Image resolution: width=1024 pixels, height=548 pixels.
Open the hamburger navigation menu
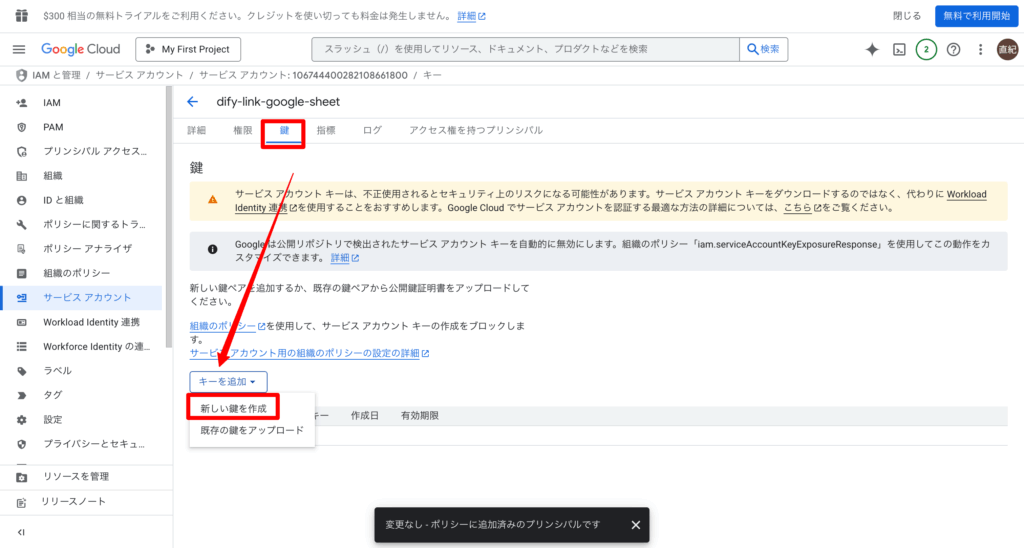pyautogui.click(x=19, y=49)
